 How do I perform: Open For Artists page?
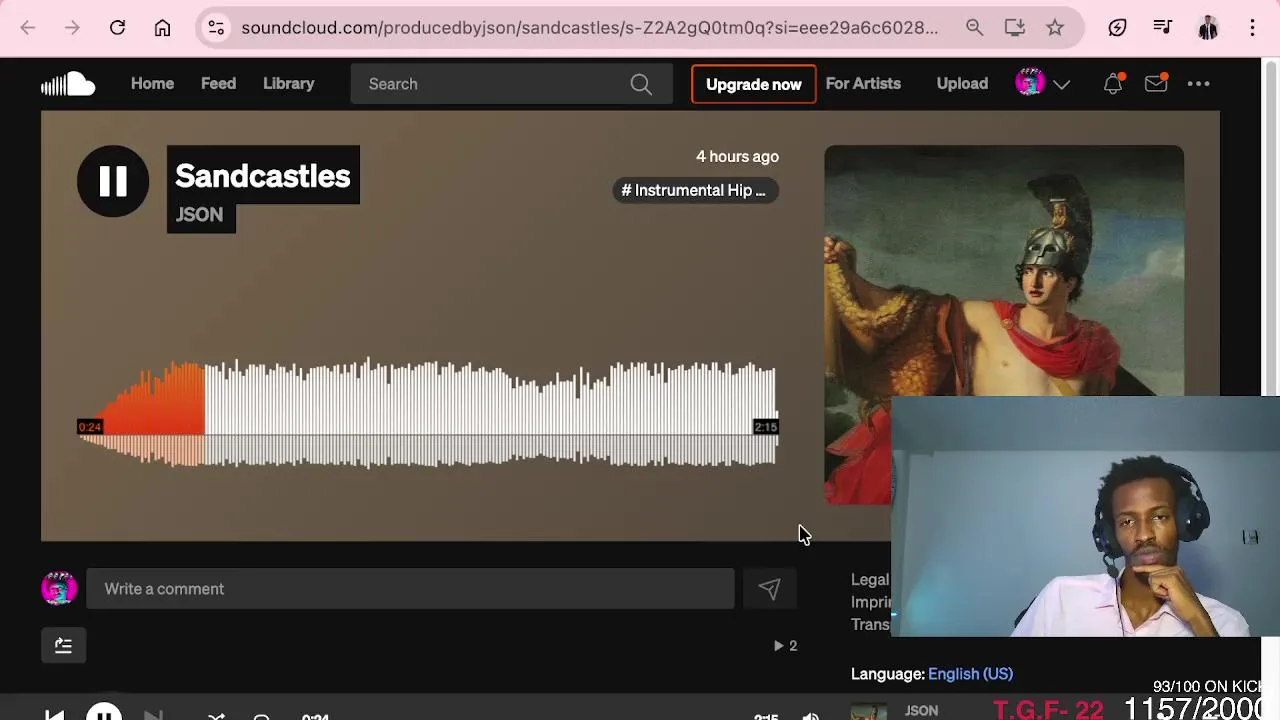[x=863, y=84]
